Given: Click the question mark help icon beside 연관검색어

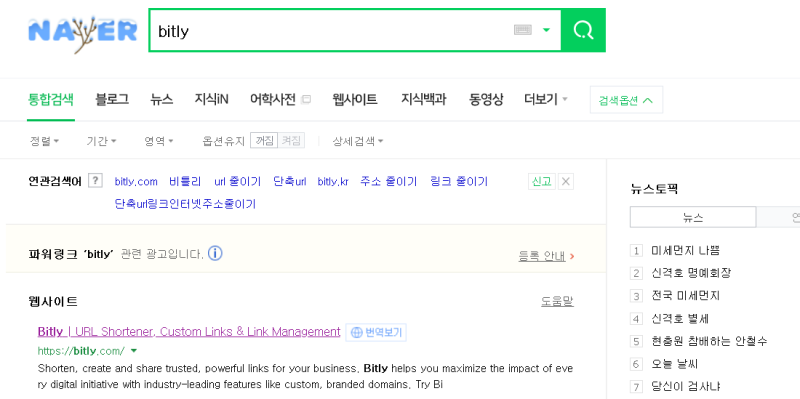Looking at the screenshot, I should click(95, 181).
